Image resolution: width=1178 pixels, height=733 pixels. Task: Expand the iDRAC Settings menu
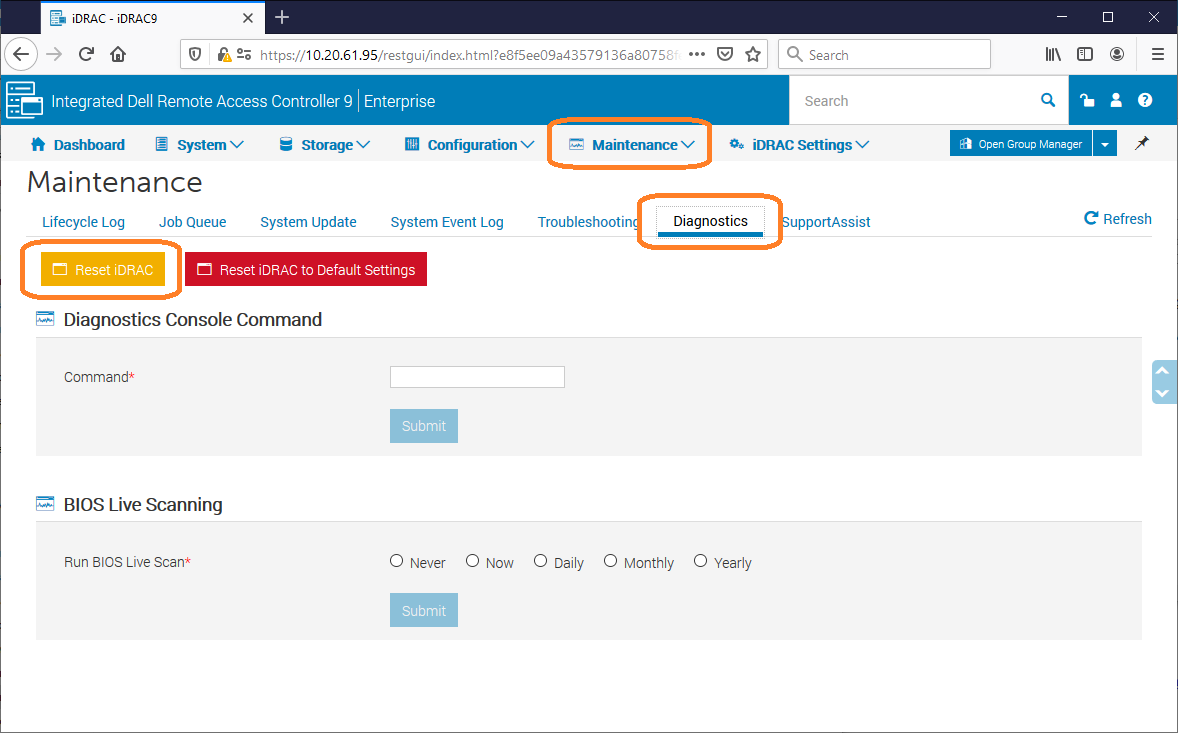[x=799, y=145]
